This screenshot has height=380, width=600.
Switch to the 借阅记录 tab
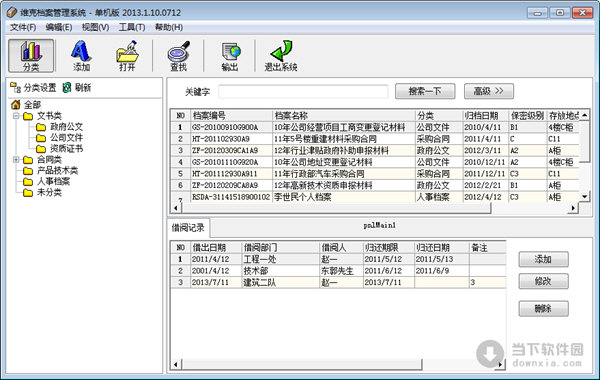[188, 228]
